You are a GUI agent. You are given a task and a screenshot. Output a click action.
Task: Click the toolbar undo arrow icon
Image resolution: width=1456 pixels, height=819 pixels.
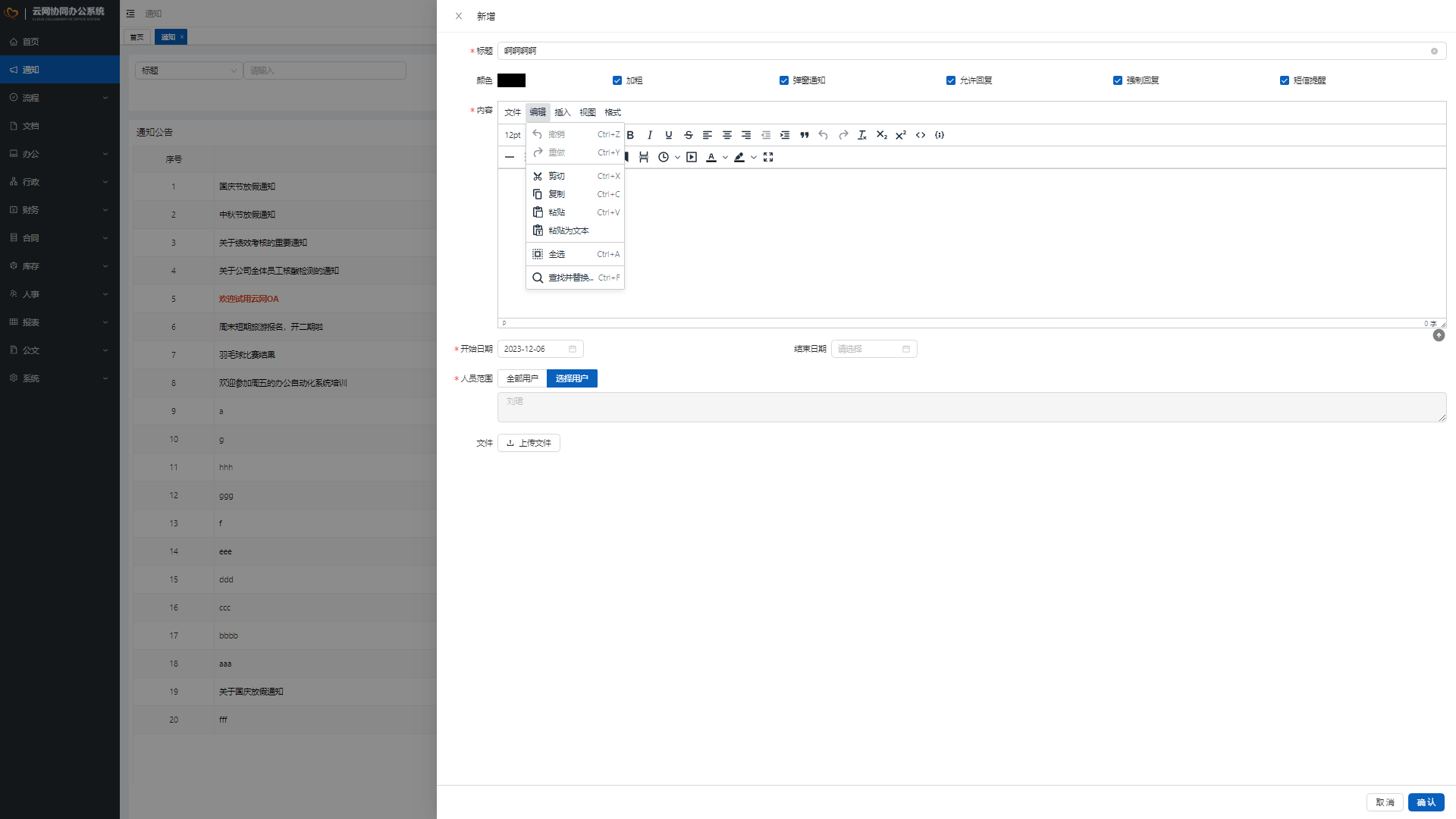pos(824,135)
